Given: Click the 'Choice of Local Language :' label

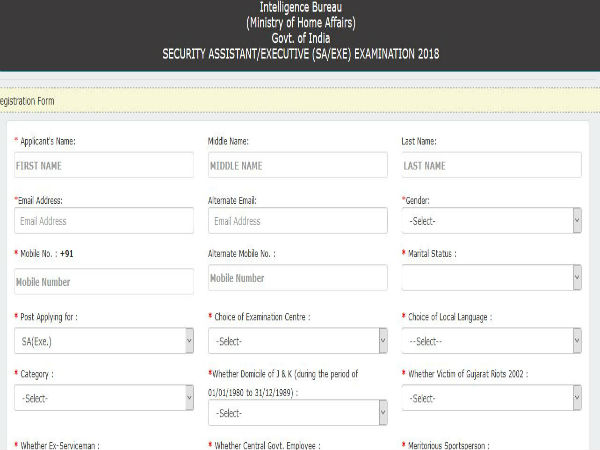Looking at the screenshot, I should pyautogui.click(x=450, y=317).
